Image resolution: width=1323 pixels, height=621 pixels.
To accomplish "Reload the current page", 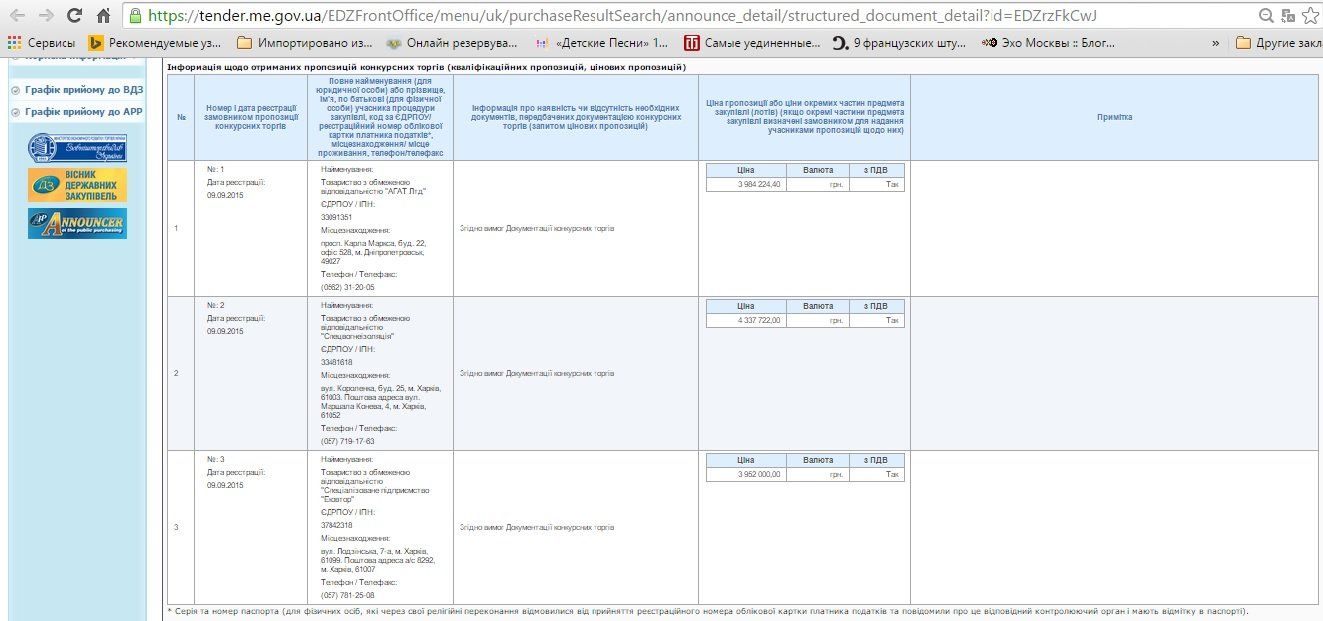I will click(75, 16).
